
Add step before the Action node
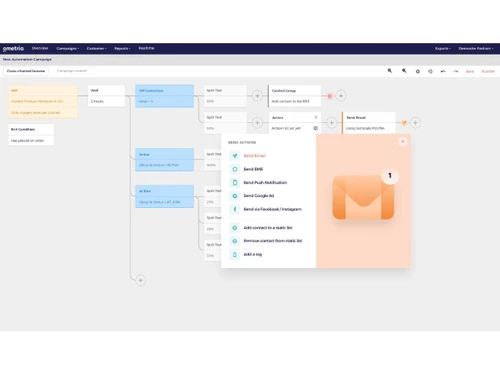pyautogui.click(x=257, y=123)
